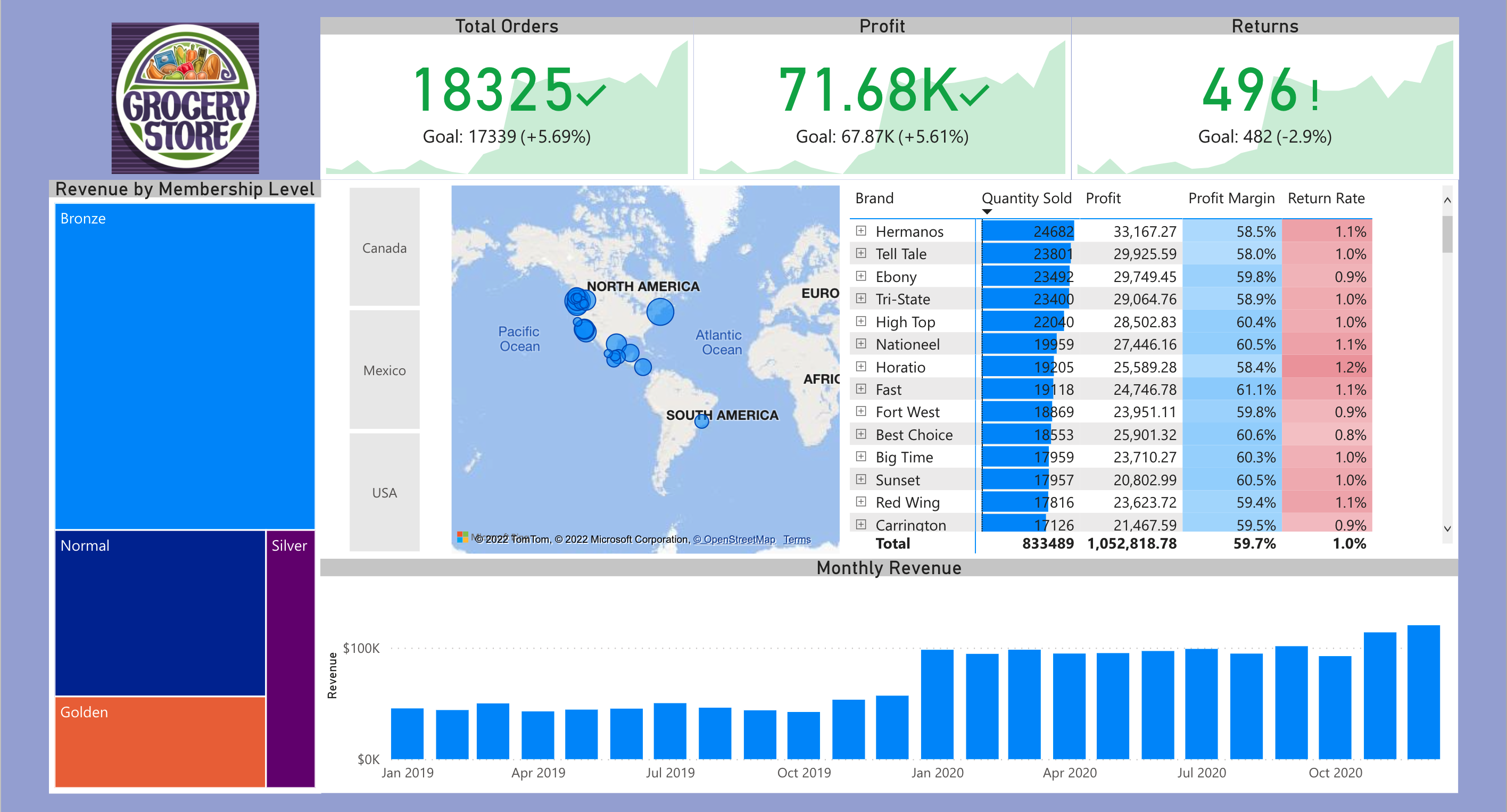Sort table by Return Rate header
Screen dimensions: 1507x812
(x=1326, y=198)
